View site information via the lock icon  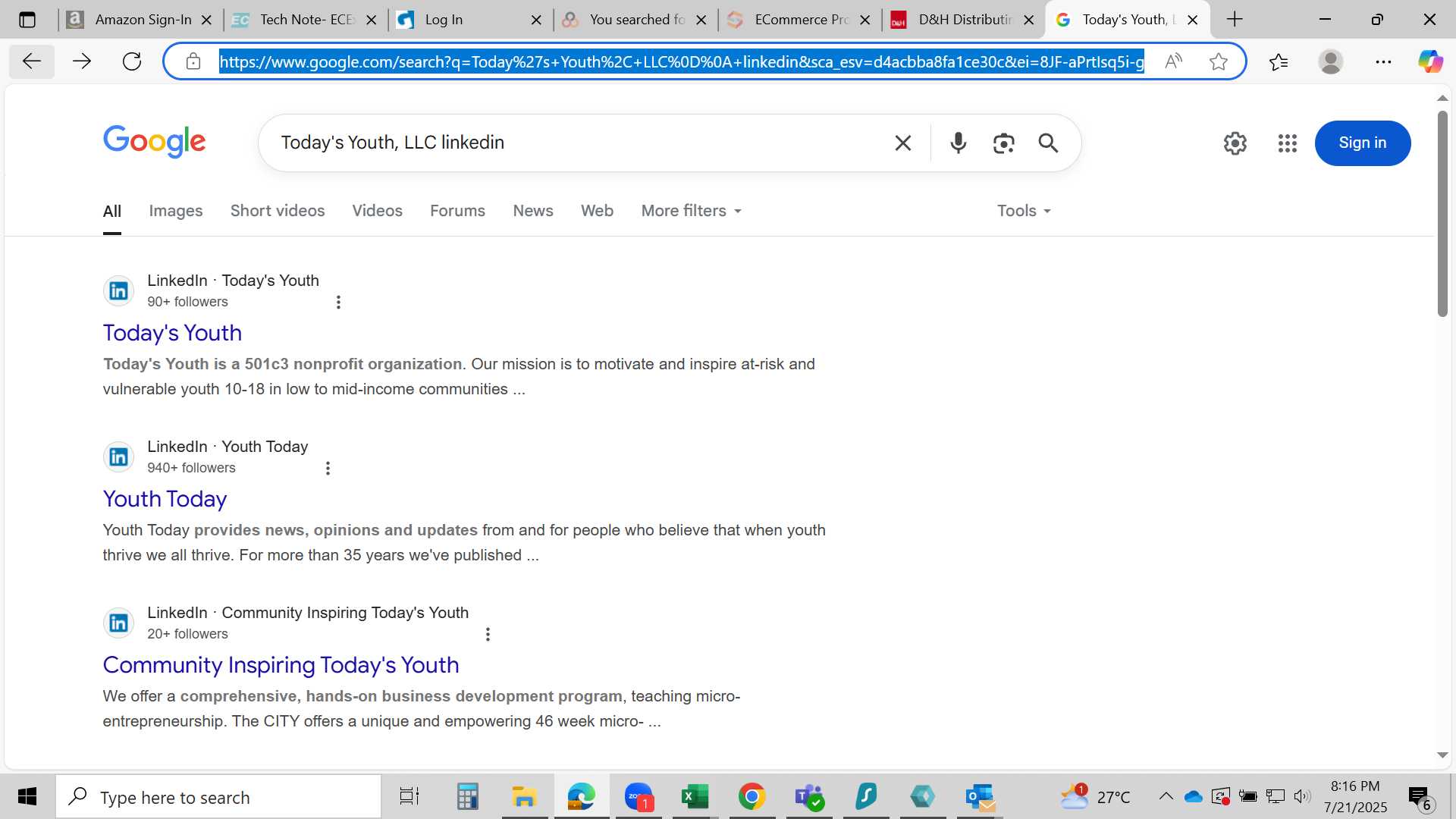(193, 61)
